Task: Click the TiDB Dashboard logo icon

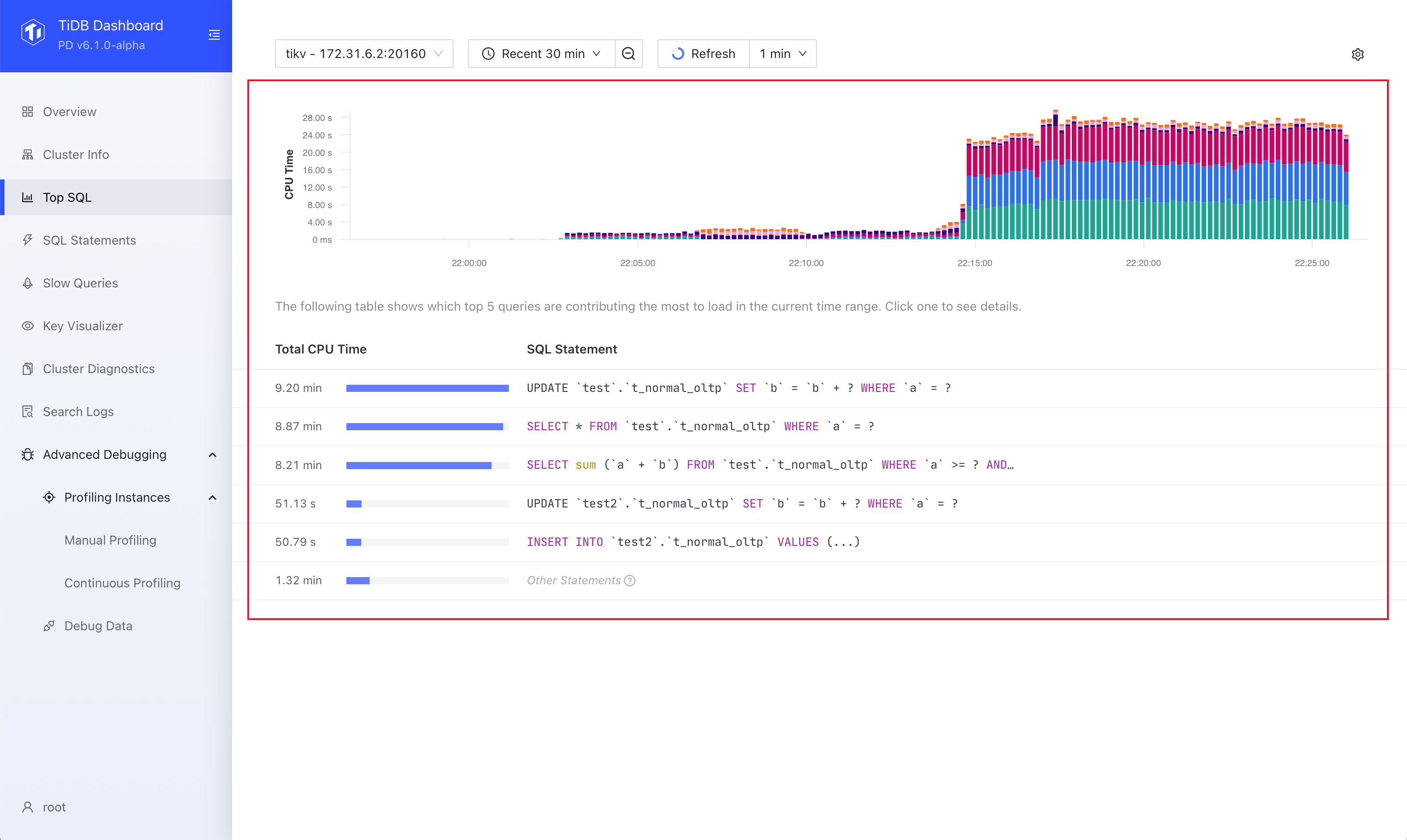Action: click(x=33, y=33)
